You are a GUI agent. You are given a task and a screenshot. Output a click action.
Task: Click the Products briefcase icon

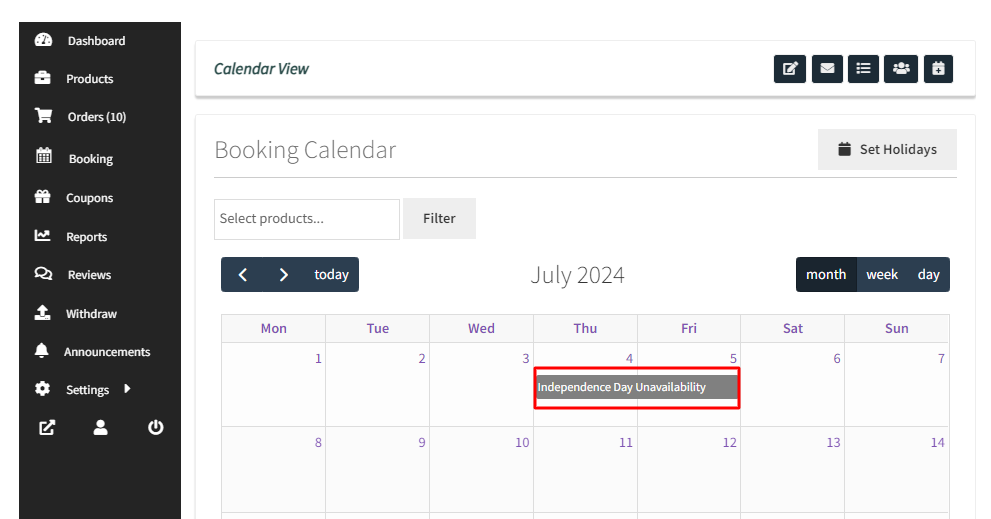pos(42,78)
